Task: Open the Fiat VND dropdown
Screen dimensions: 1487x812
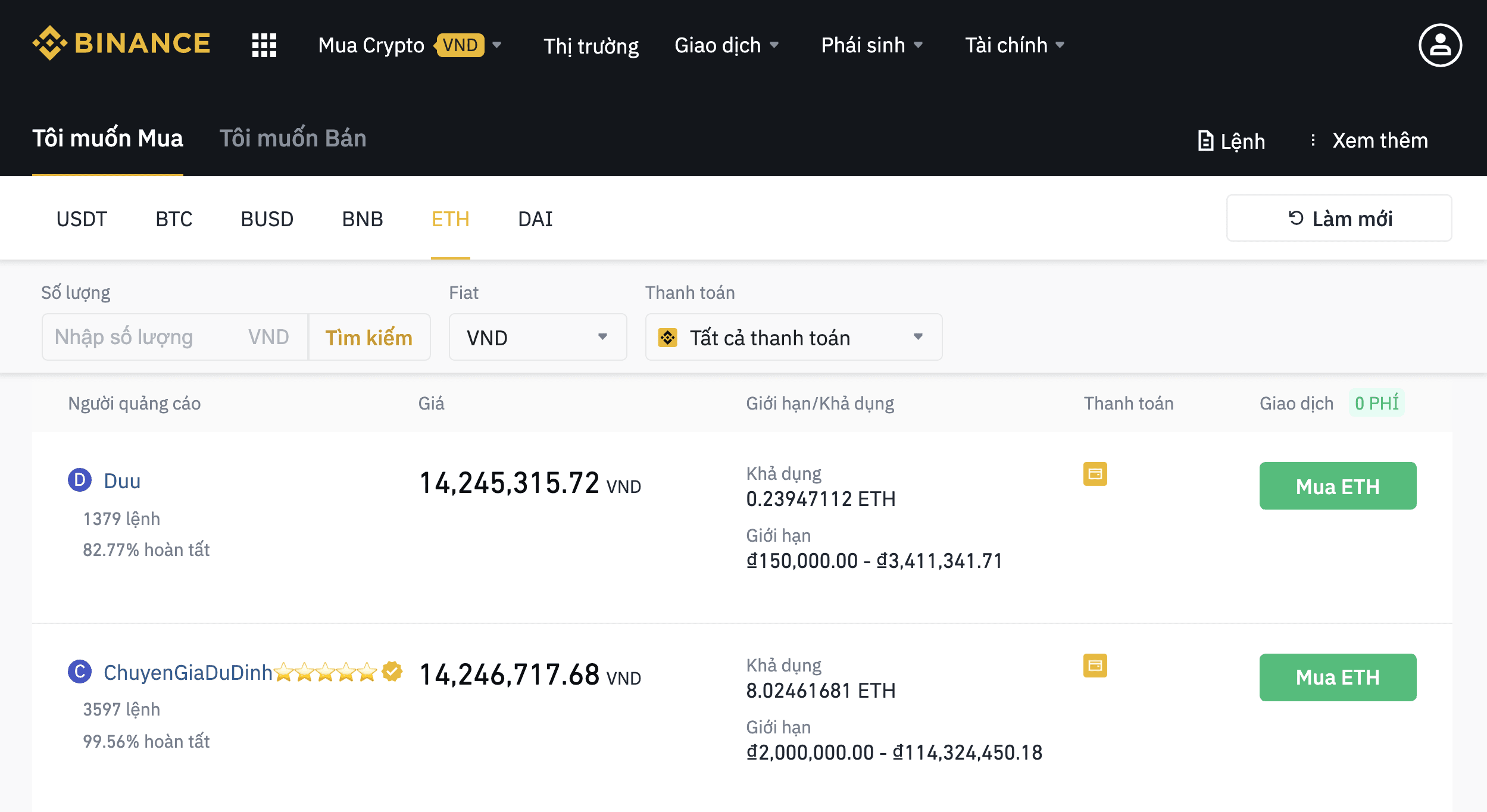Action: click(x=538, y=337)
